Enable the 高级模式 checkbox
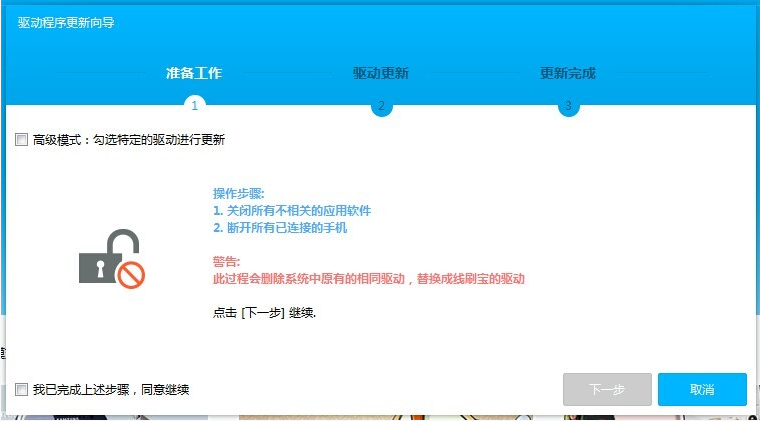The width and height of the screenshot is (760, 421). 21,140
